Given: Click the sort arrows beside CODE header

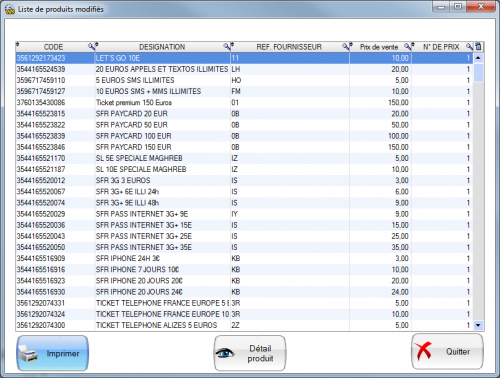Looking at the screenshot, I should point(18,45).
